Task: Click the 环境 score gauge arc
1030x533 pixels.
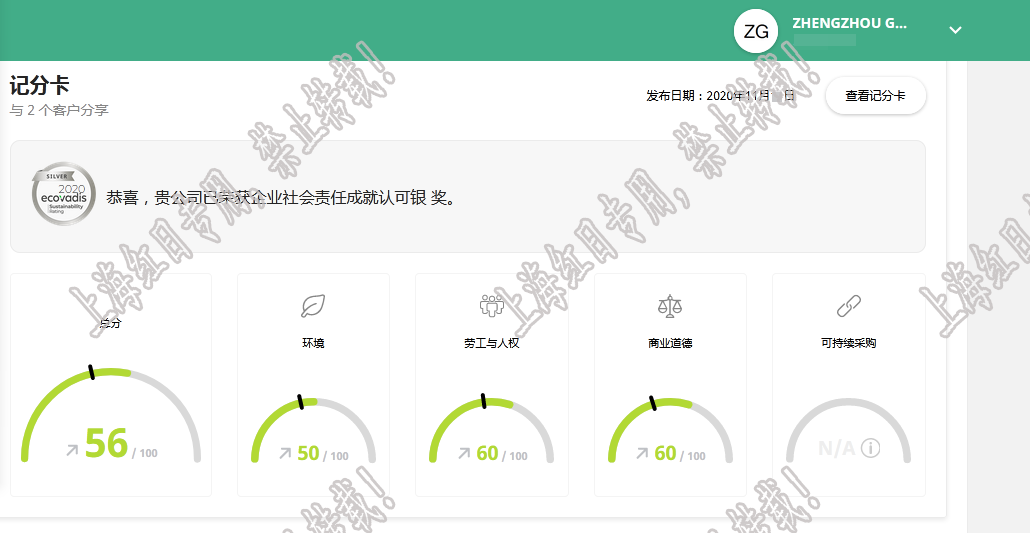Action: click(x=313, y=430)
